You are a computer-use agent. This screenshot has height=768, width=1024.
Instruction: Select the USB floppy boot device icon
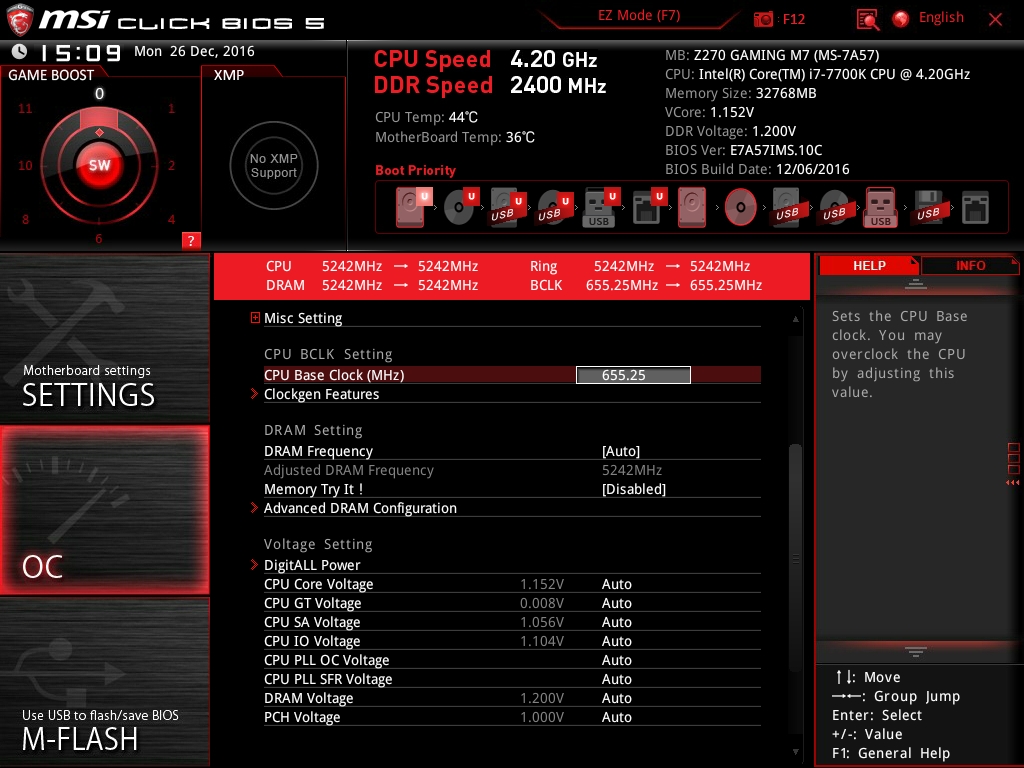[928, 207]
